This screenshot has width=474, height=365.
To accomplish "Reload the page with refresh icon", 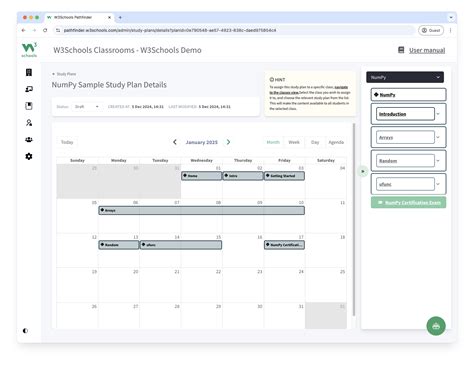I will 45,30.
